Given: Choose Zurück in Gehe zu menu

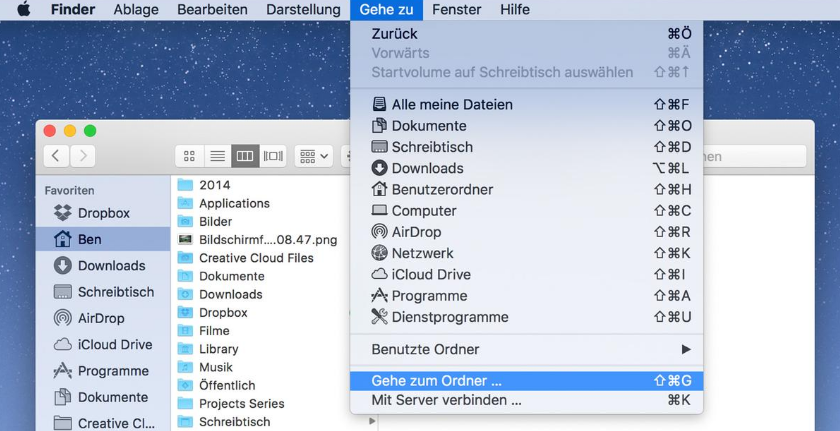Looking at the screenshot, I should tap(527, 34).
